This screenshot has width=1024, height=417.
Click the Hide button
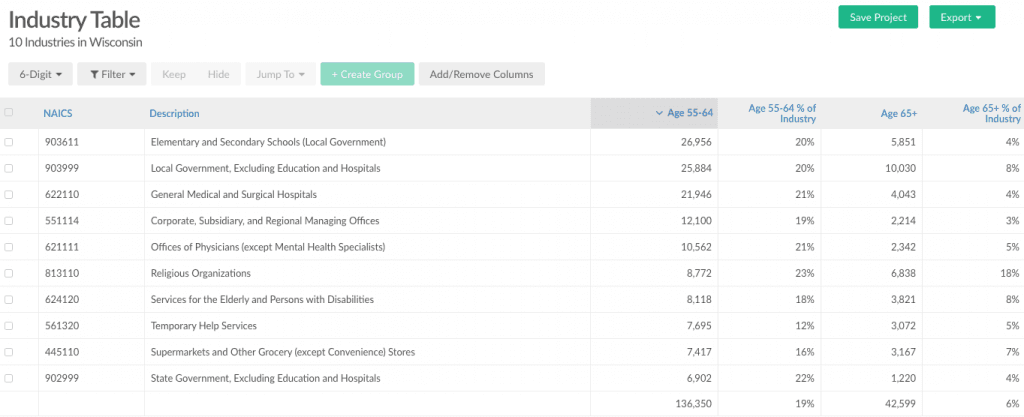[218, 74]
